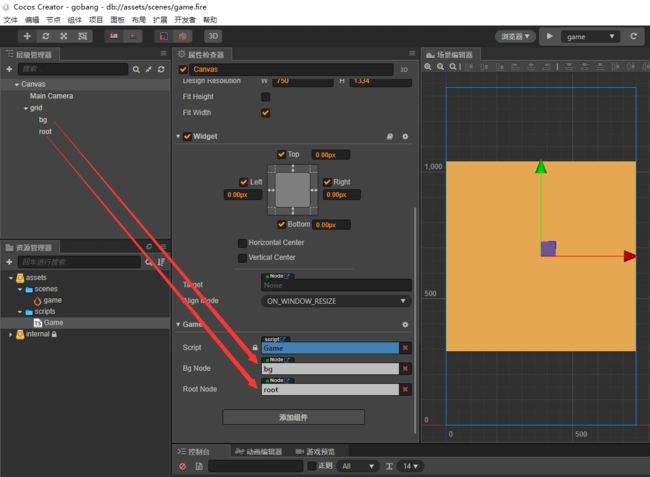Image resolution: width=650 pixels, height=477 pixels.
Task: Open the Widget component gear settings
Action: [405, 136]
